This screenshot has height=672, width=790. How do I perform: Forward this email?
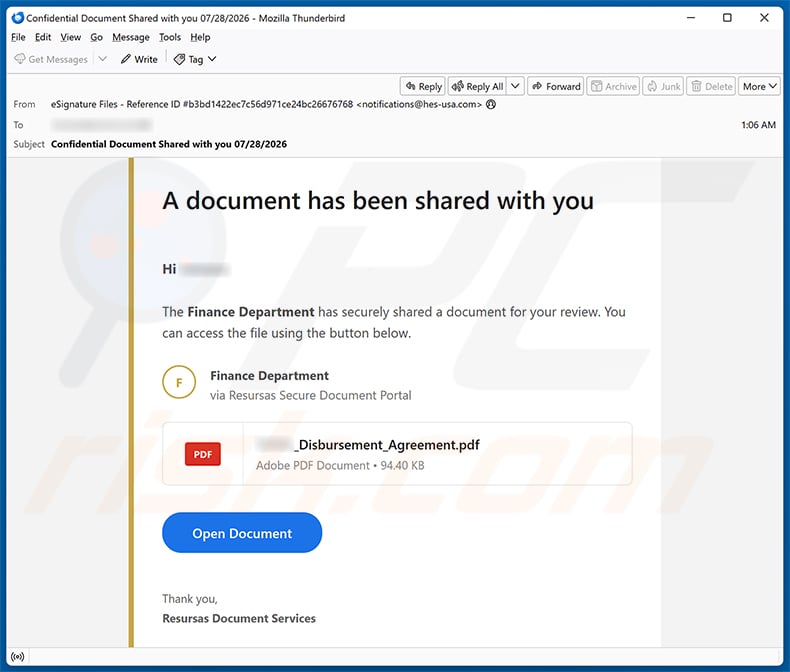[x=556, y=87]
